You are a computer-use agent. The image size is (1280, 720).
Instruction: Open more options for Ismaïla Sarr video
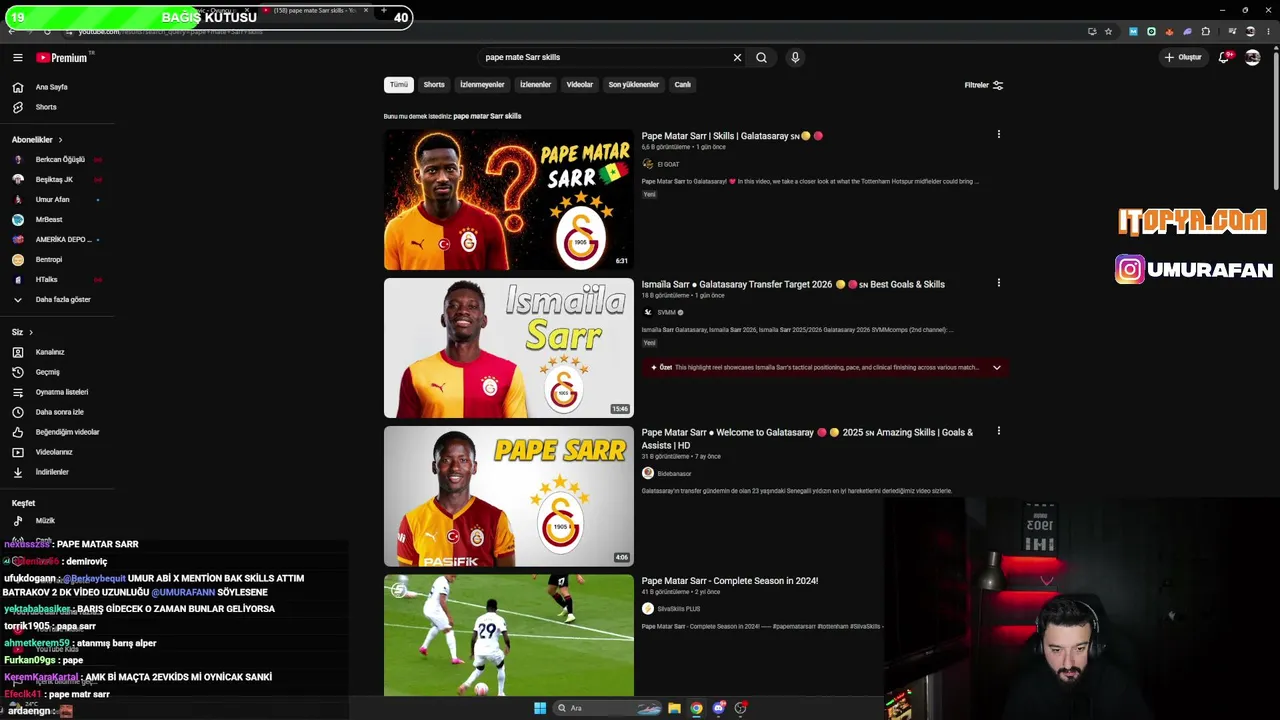tap(998, 283)
